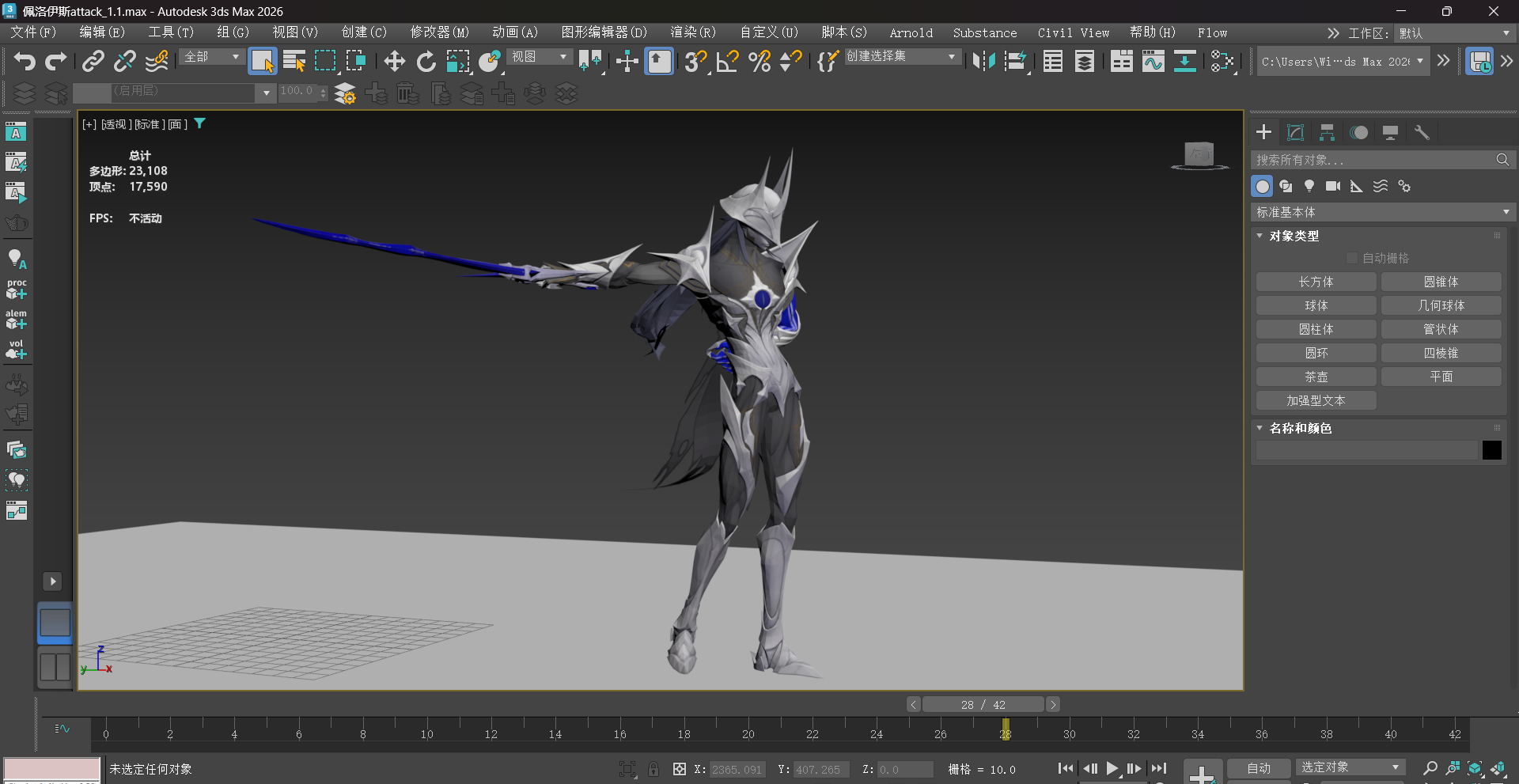Click the Align tool icon
Image resolution: width=1519 pixels, height=784 pixels.
point(1016,61)
